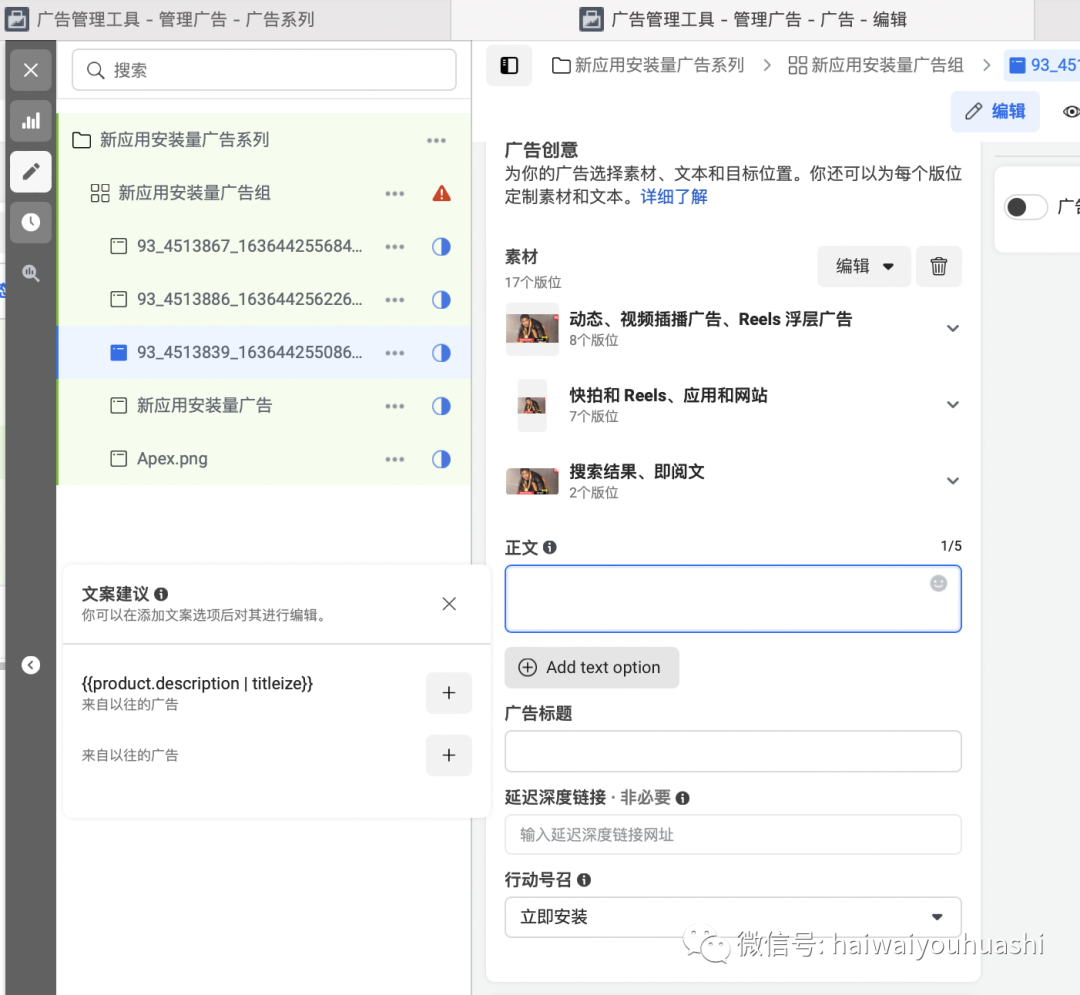
Task: Click the bar chart icon in left sidebar
Action: 31,121
